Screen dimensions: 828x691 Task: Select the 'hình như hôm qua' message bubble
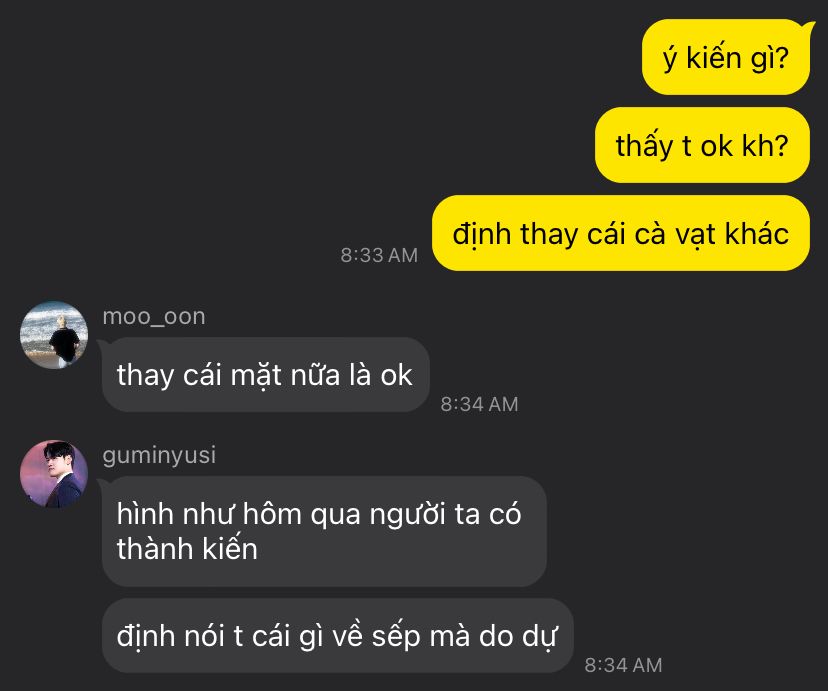click(324, 531)
